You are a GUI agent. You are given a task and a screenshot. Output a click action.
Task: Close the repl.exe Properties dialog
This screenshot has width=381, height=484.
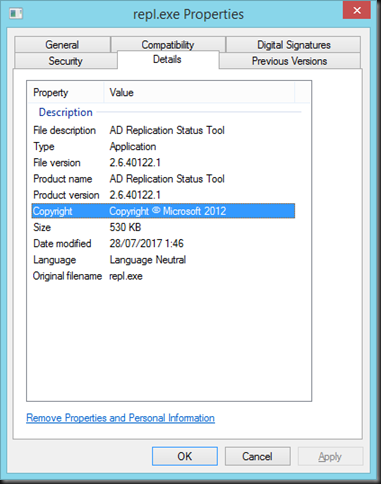(357, 10)
